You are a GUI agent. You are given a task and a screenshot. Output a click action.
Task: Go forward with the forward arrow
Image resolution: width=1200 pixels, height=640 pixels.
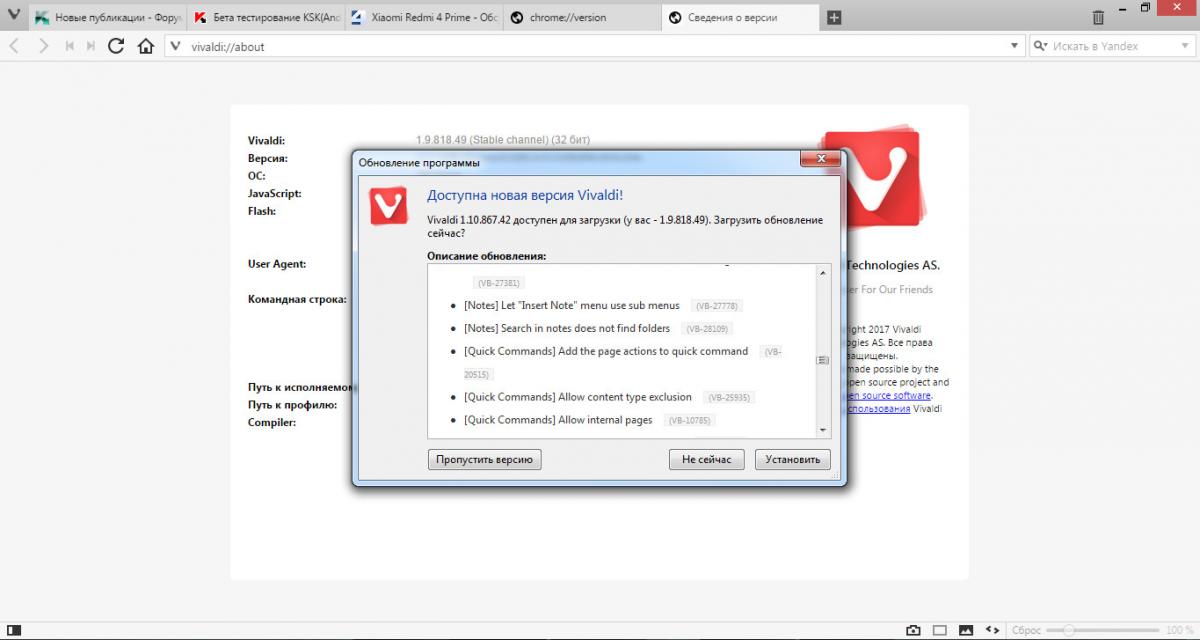pyautogui.click(x=43, y=46)
